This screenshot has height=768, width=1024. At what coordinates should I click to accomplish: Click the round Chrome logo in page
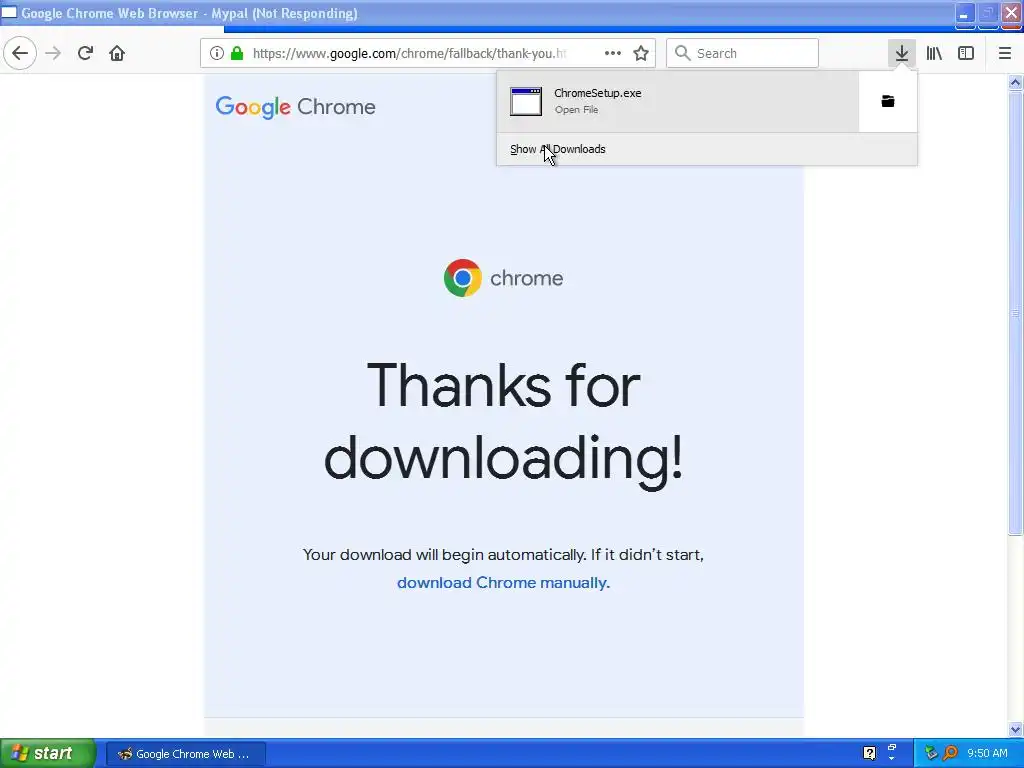coord(462,278)
